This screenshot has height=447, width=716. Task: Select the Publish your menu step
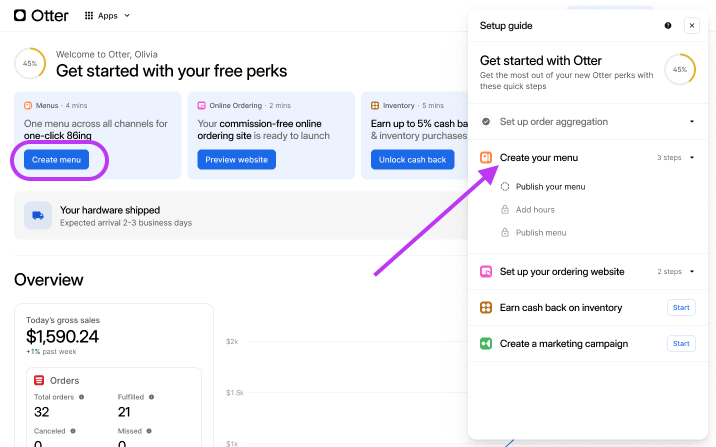550,187
